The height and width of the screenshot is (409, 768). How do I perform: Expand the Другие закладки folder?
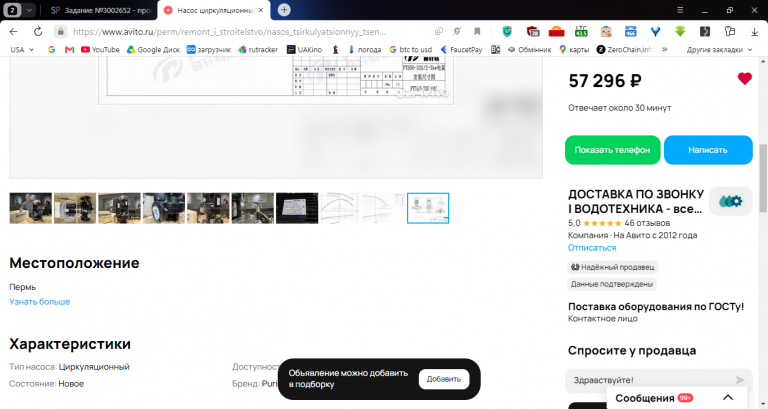pyautogui.click(x=719, y=49)
